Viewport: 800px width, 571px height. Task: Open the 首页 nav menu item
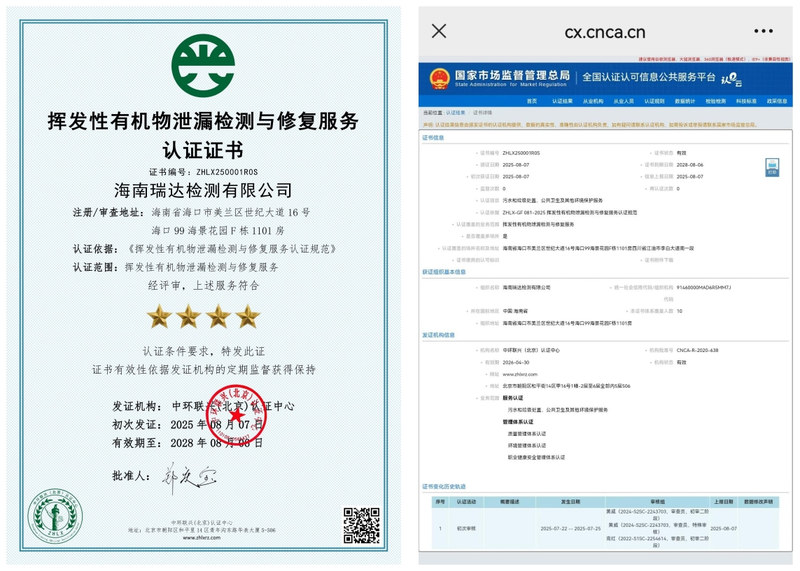pos(532,101)
